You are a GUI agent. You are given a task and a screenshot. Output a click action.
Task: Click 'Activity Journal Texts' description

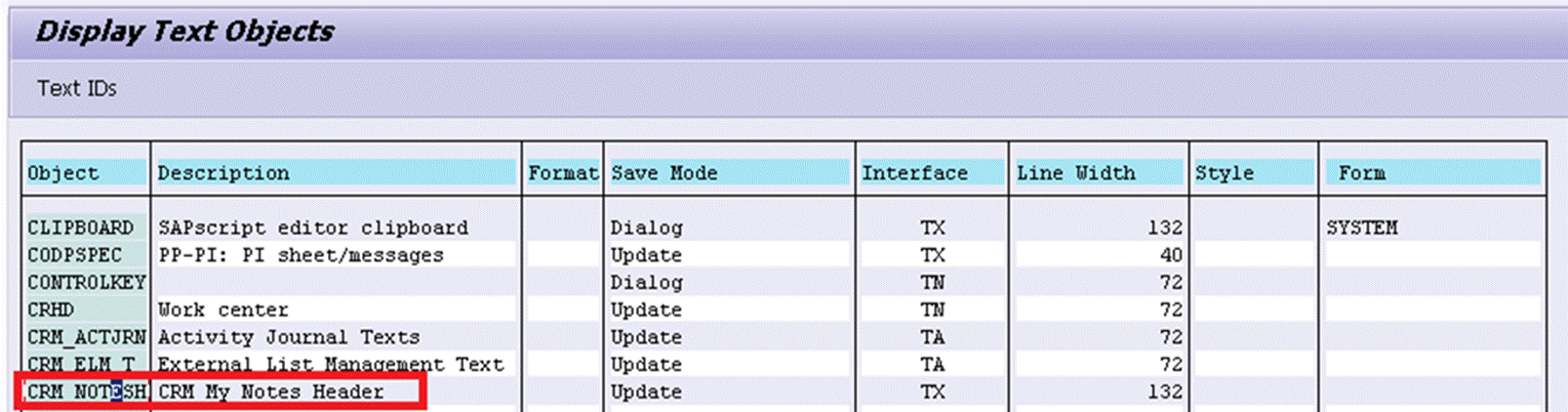click(289, 337)
